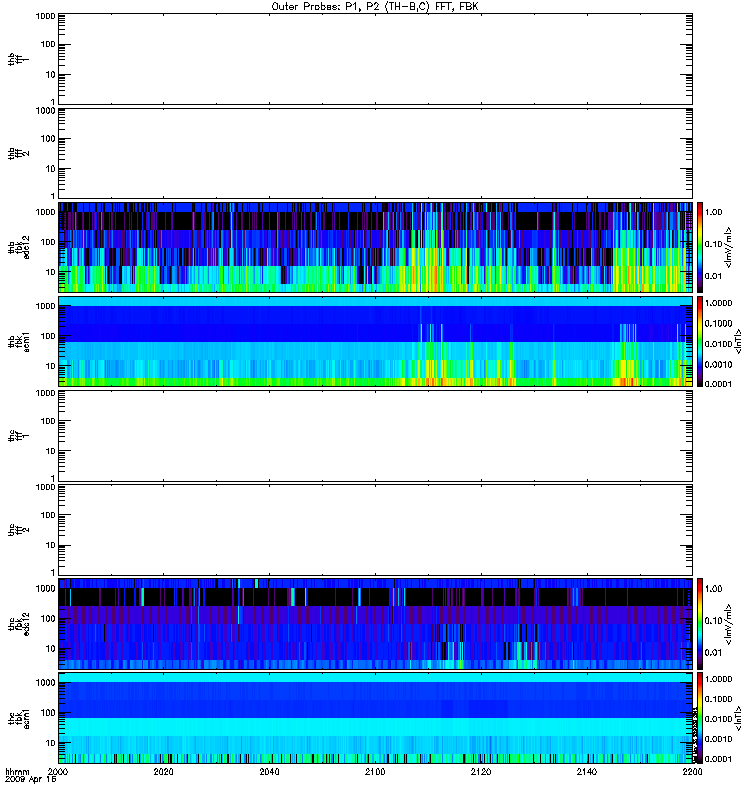The image size is (750, 800).
Task: Click the 100 y-tick of thc fbk edc12
Action: pyautogui.click(x=48, y=618)
